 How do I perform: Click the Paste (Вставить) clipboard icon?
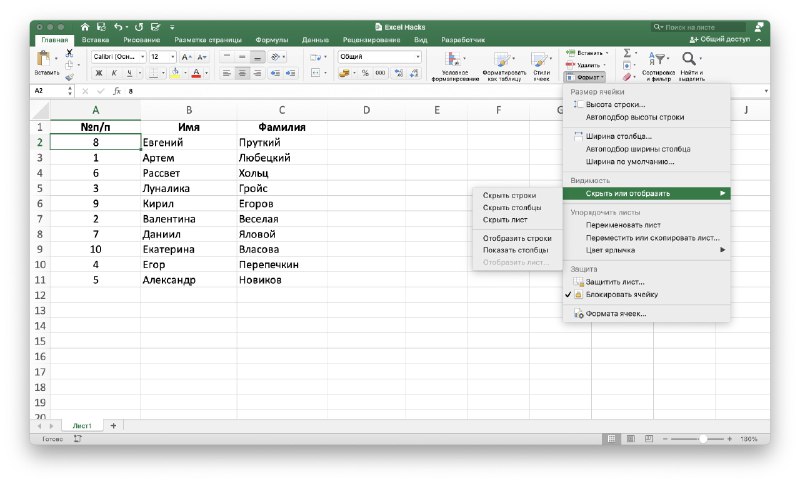coord(44,59)
